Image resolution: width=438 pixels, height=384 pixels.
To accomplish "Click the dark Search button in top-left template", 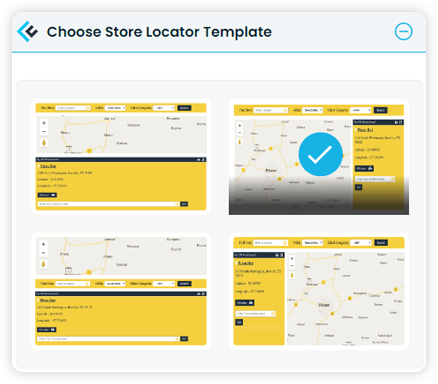I will pos(184,108).
